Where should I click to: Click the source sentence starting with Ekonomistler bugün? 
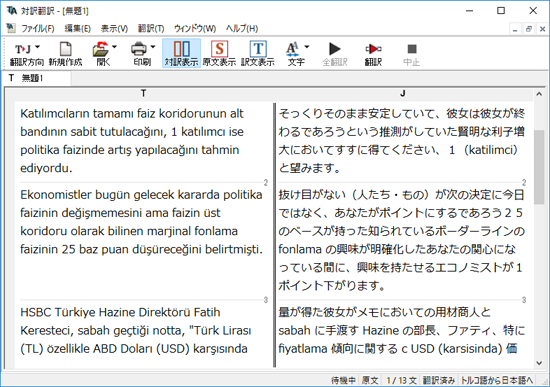coord(141,222)
